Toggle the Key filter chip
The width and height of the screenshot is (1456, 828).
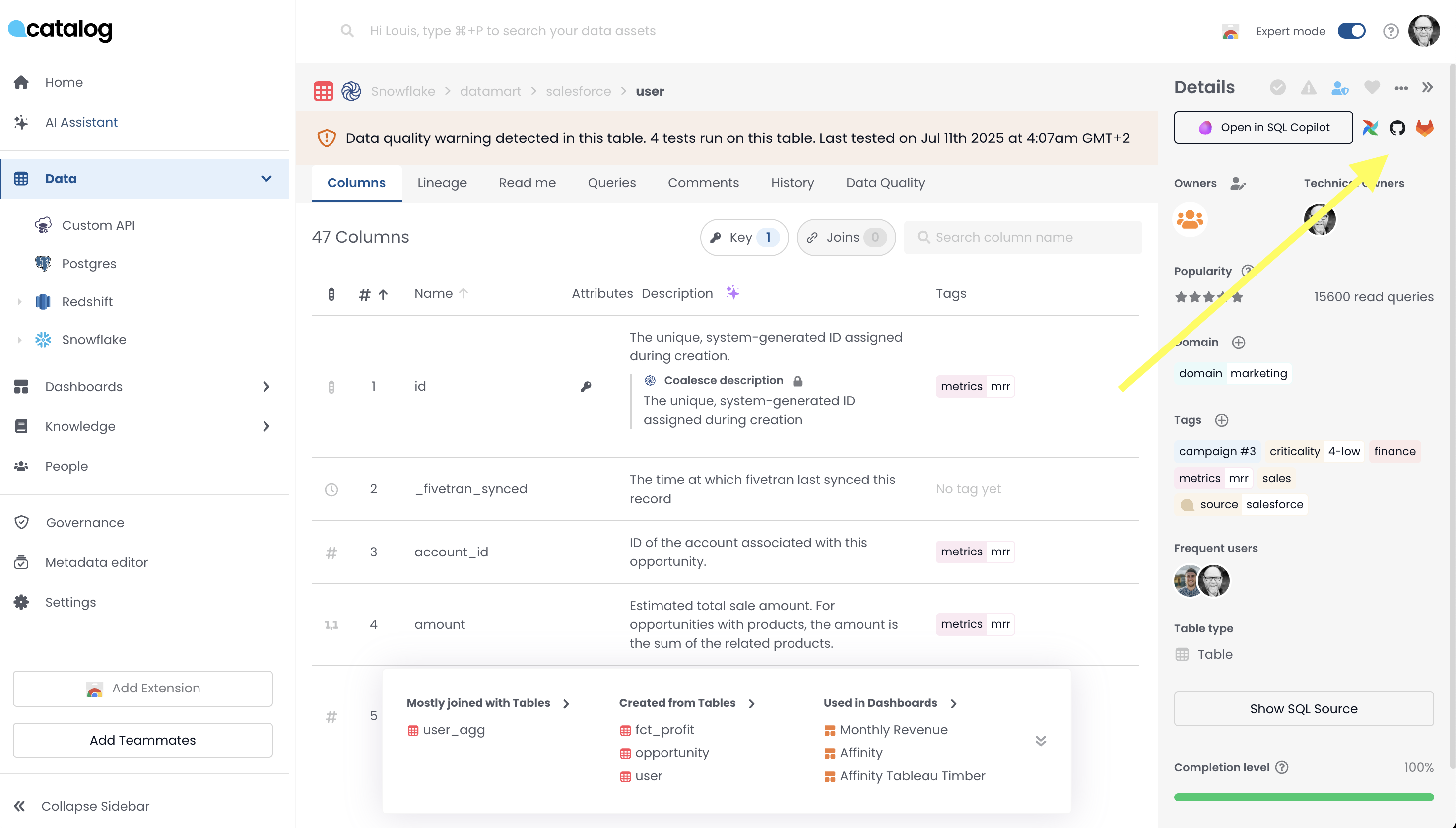click(744, 237)
